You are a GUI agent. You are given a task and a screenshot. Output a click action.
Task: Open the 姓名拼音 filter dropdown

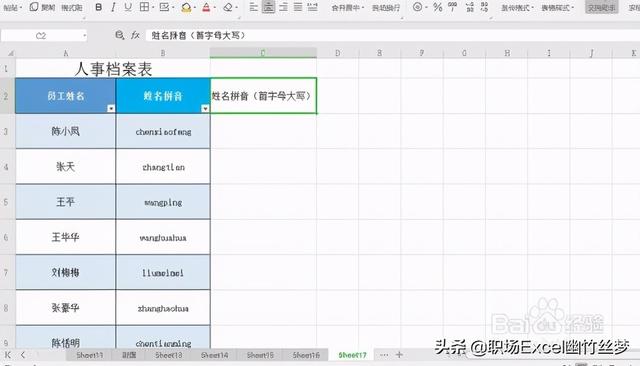point(205,109)
